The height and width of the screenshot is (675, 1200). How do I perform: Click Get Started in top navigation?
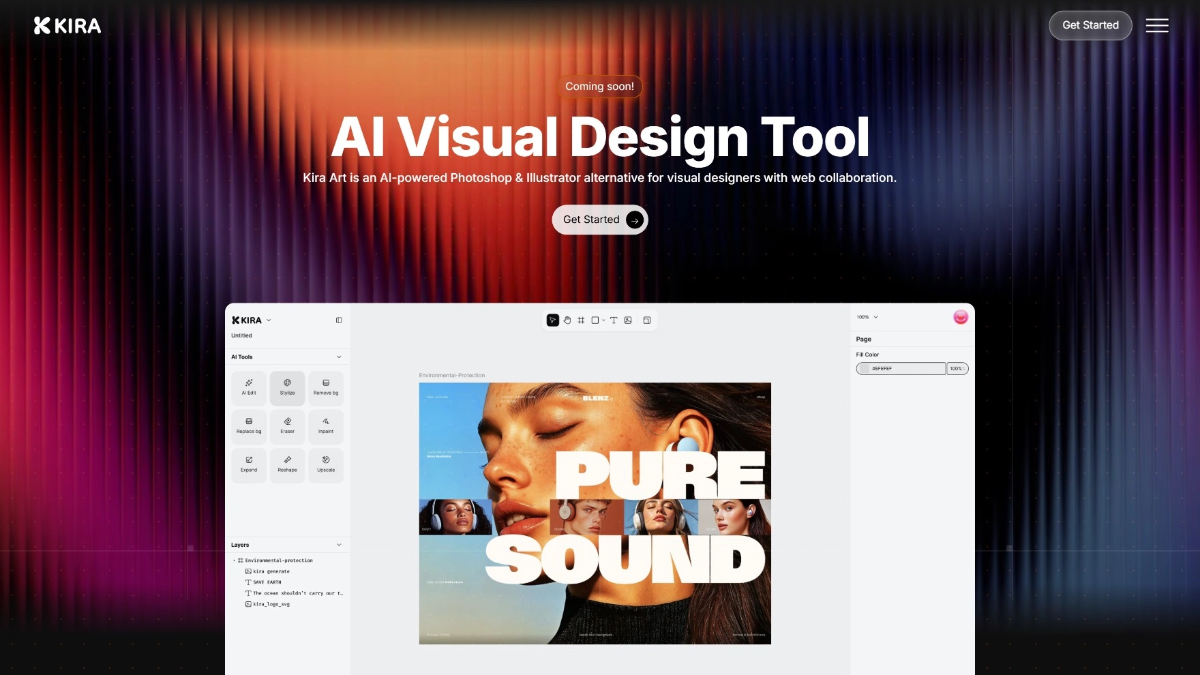pos(1090,26)
